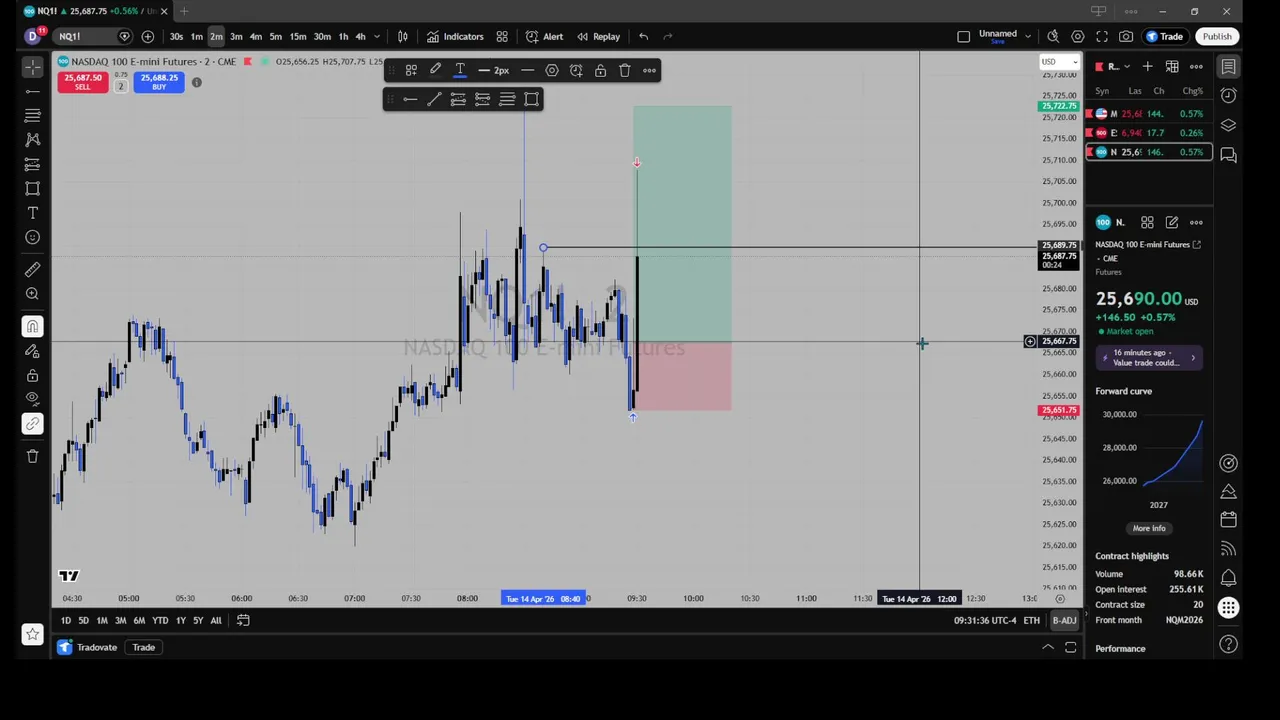This screenshot has width=1280, height=720.
Task: Select the Text tool in left sidebar
Action: (32, 213)
